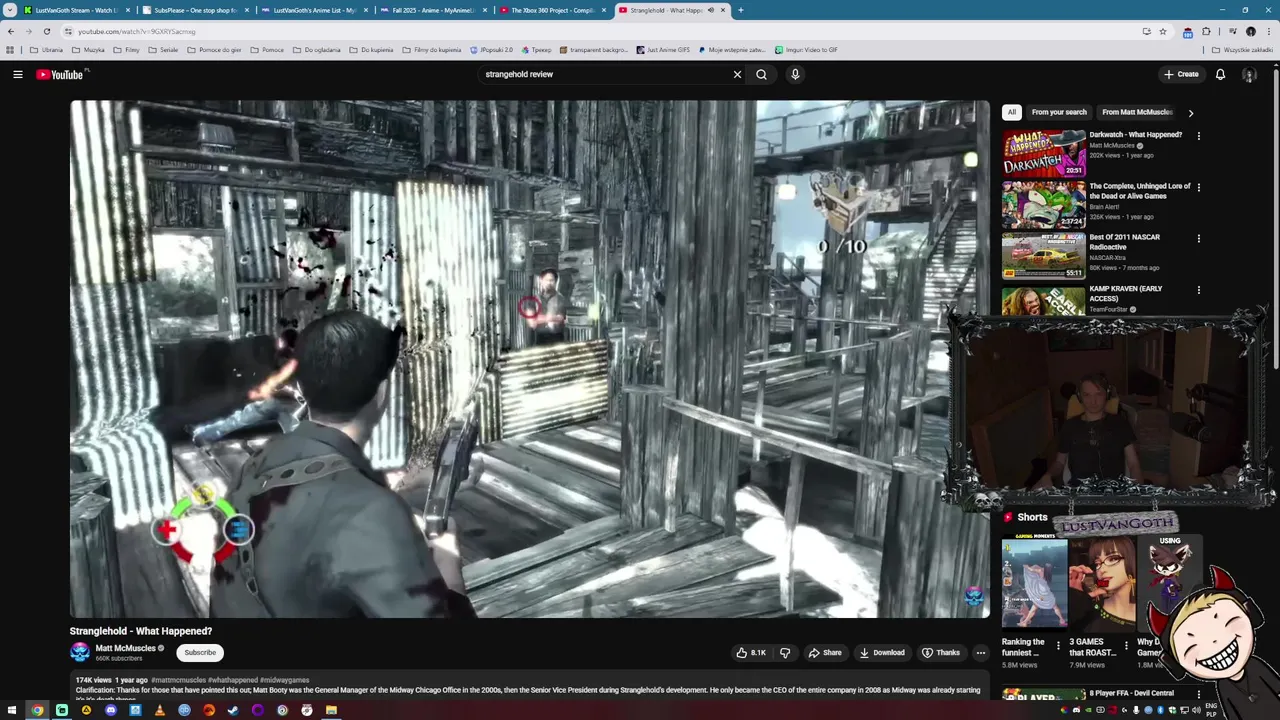Subscribe to Matt McMuscles

pyautogui.click(x=200, y=652)
